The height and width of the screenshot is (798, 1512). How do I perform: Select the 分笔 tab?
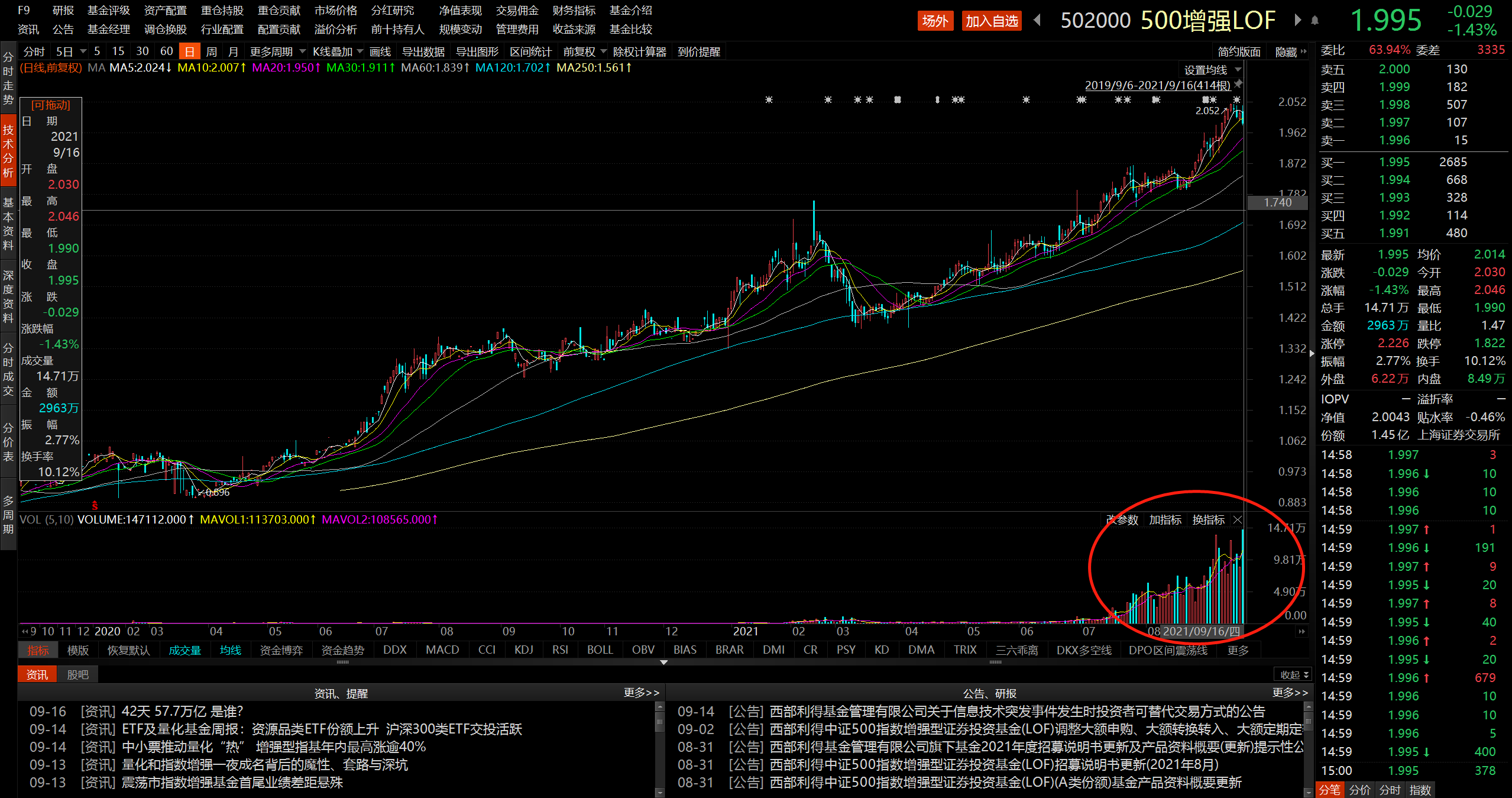point(1330,790)
